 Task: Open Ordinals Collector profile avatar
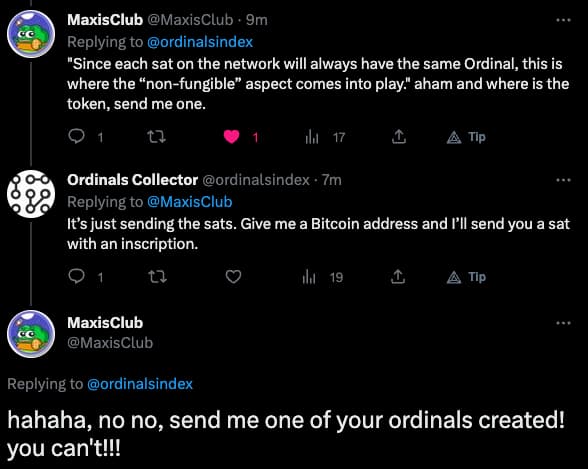click(31, 194)
